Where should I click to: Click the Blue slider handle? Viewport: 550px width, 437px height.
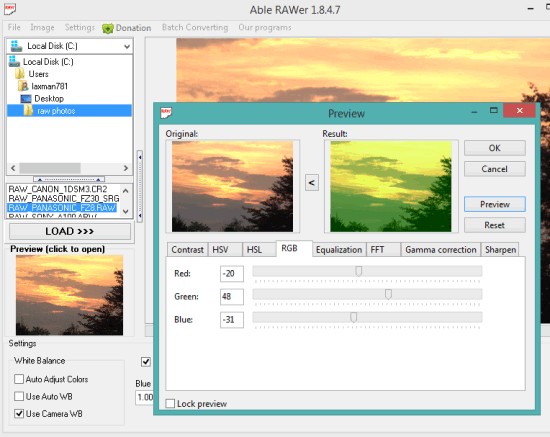(x=354, y=317)
